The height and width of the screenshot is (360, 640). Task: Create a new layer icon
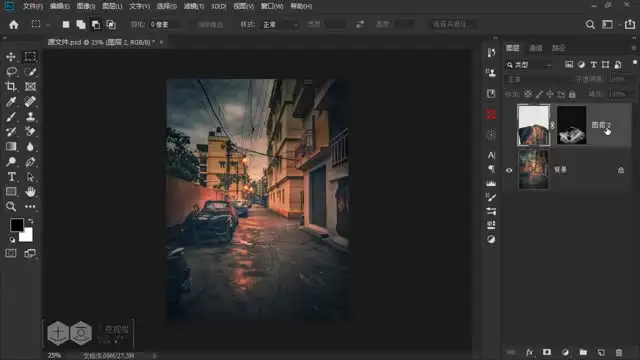[x=601, y=352]
